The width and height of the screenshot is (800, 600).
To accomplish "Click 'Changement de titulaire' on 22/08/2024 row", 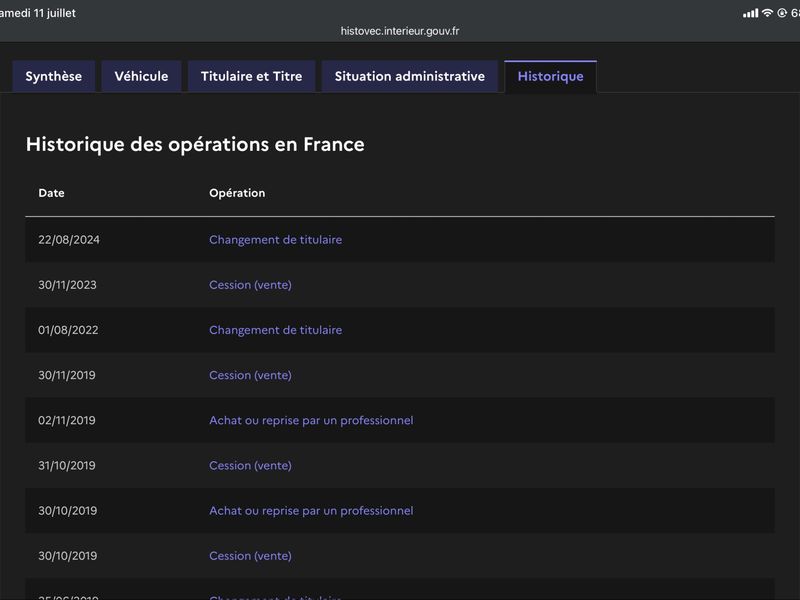I will click(x=276, y=240).
